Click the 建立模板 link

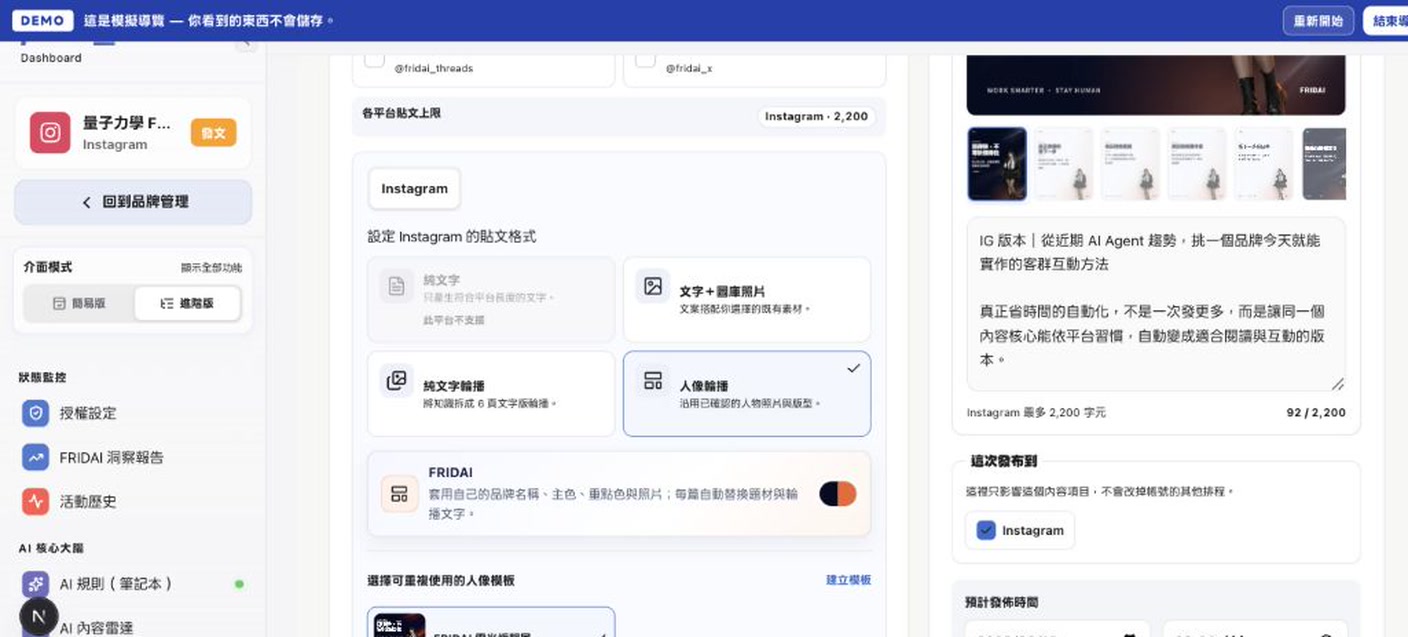848,580
